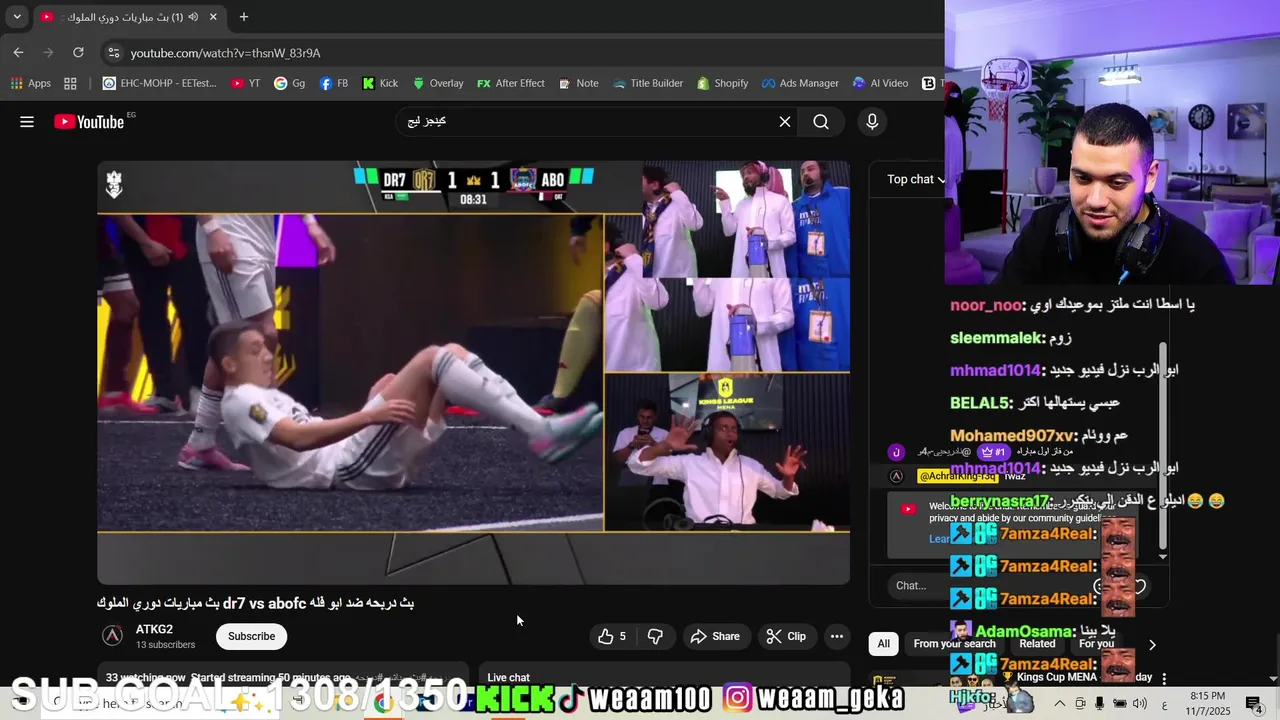Switch the keyboard input language indicator
Viewport: 1280px width, 720px height.
[1165, 703]
